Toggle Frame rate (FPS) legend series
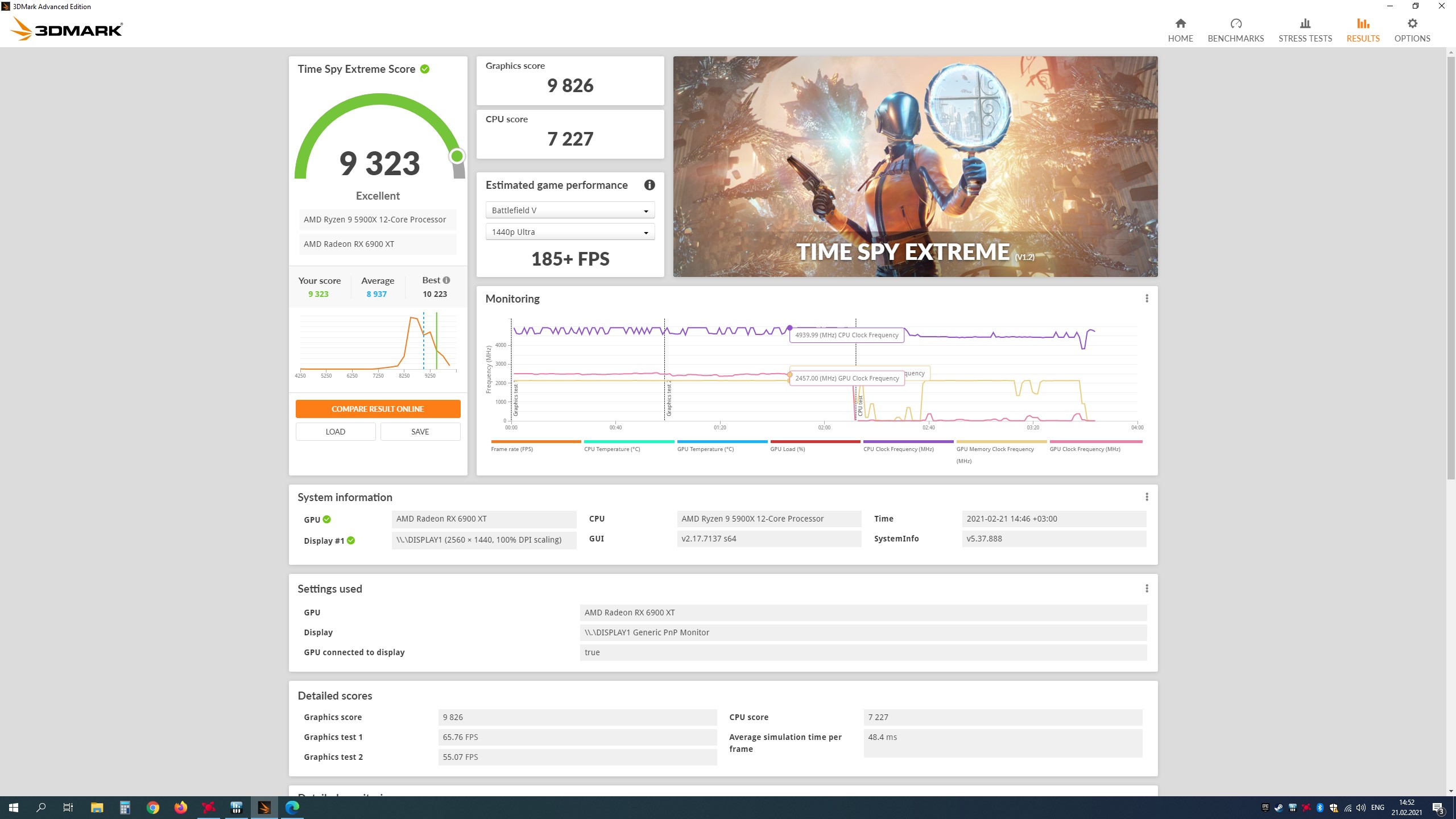 click(512, 449)
